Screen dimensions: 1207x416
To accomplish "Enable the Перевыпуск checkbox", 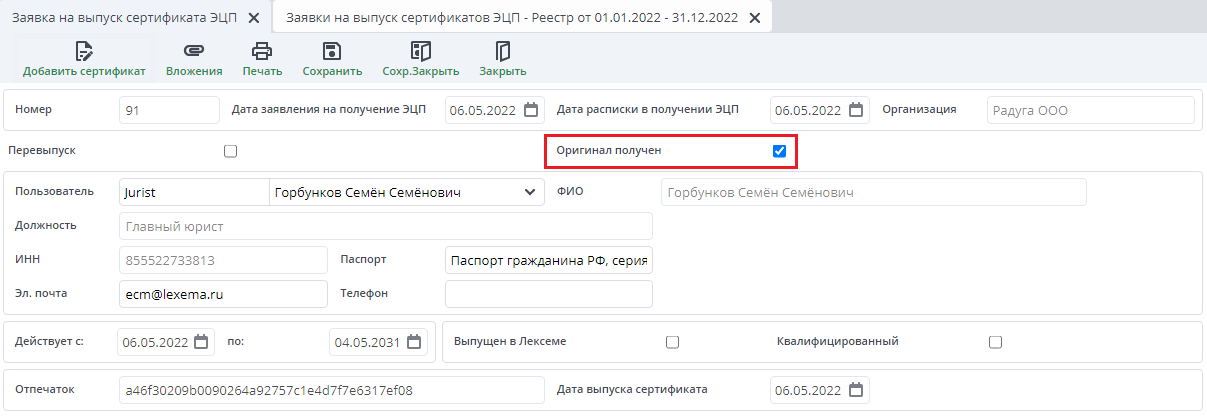I will coord(231,152).
